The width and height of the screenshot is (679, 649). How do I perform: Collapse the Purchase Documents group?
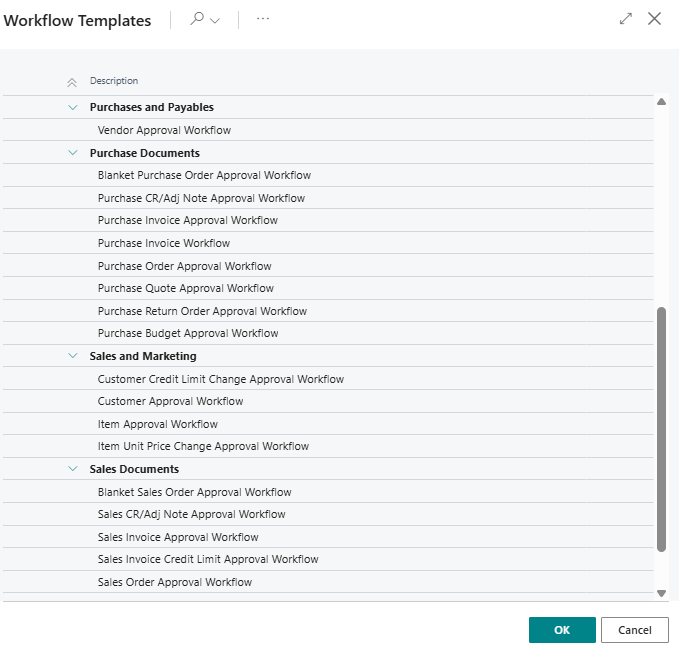(72, 153)
